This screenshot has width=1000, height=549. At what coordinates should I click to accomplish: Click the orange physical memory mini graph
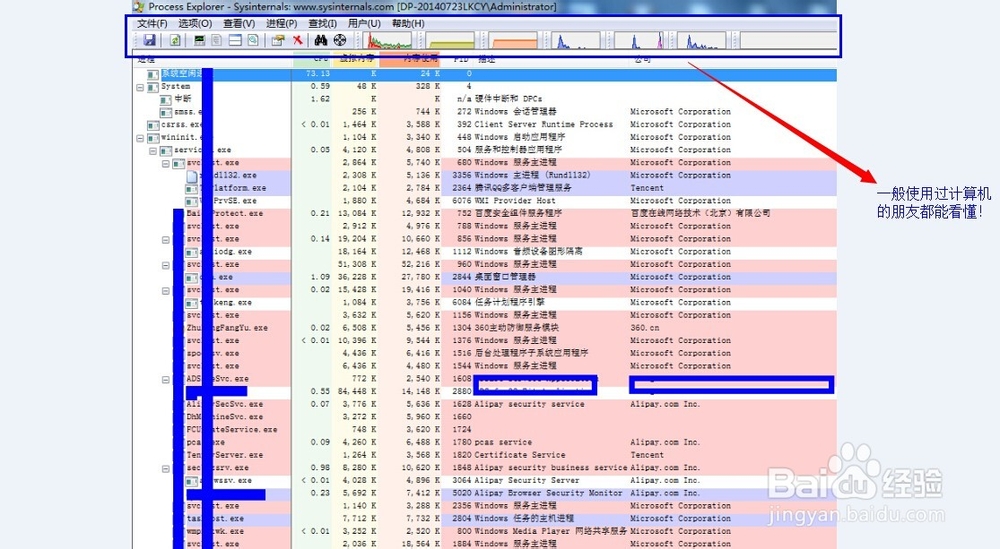[x=514, y=41]
